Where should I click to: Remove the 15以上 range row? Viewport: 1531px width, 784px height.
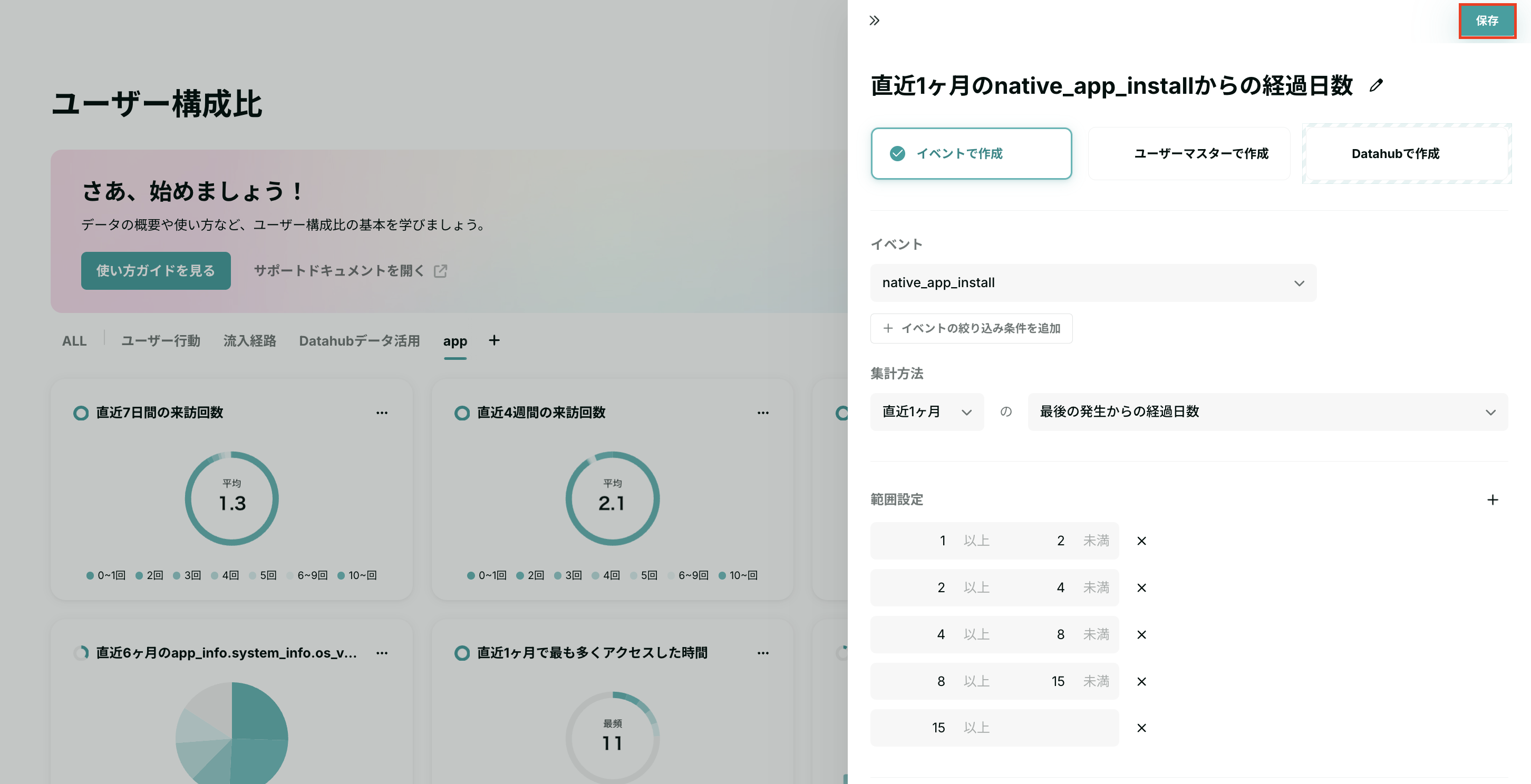(1141, 728)
